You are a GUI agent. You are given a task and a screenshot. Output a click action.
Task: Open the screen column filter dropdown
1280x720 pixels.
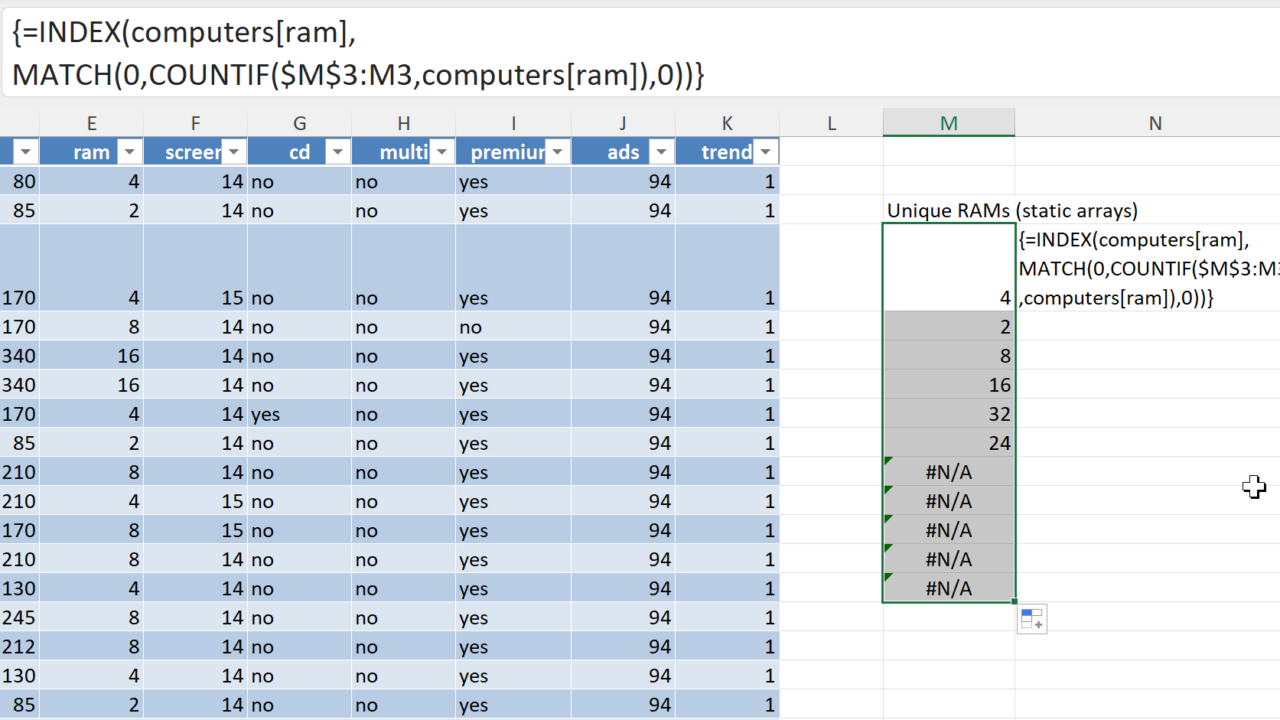(x=234, y=152)
